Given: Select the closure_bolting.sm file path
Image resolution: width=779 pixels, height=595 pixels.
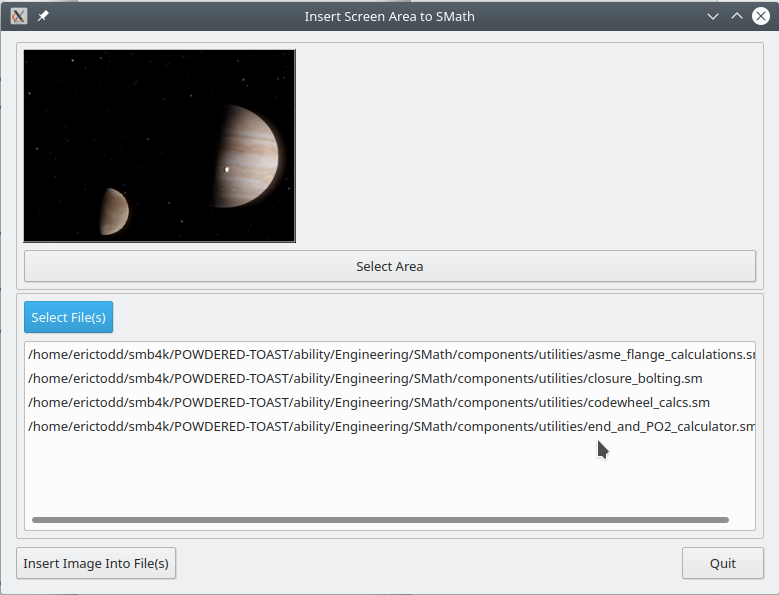Looking at the screenshot, I should tap(365, 378).
